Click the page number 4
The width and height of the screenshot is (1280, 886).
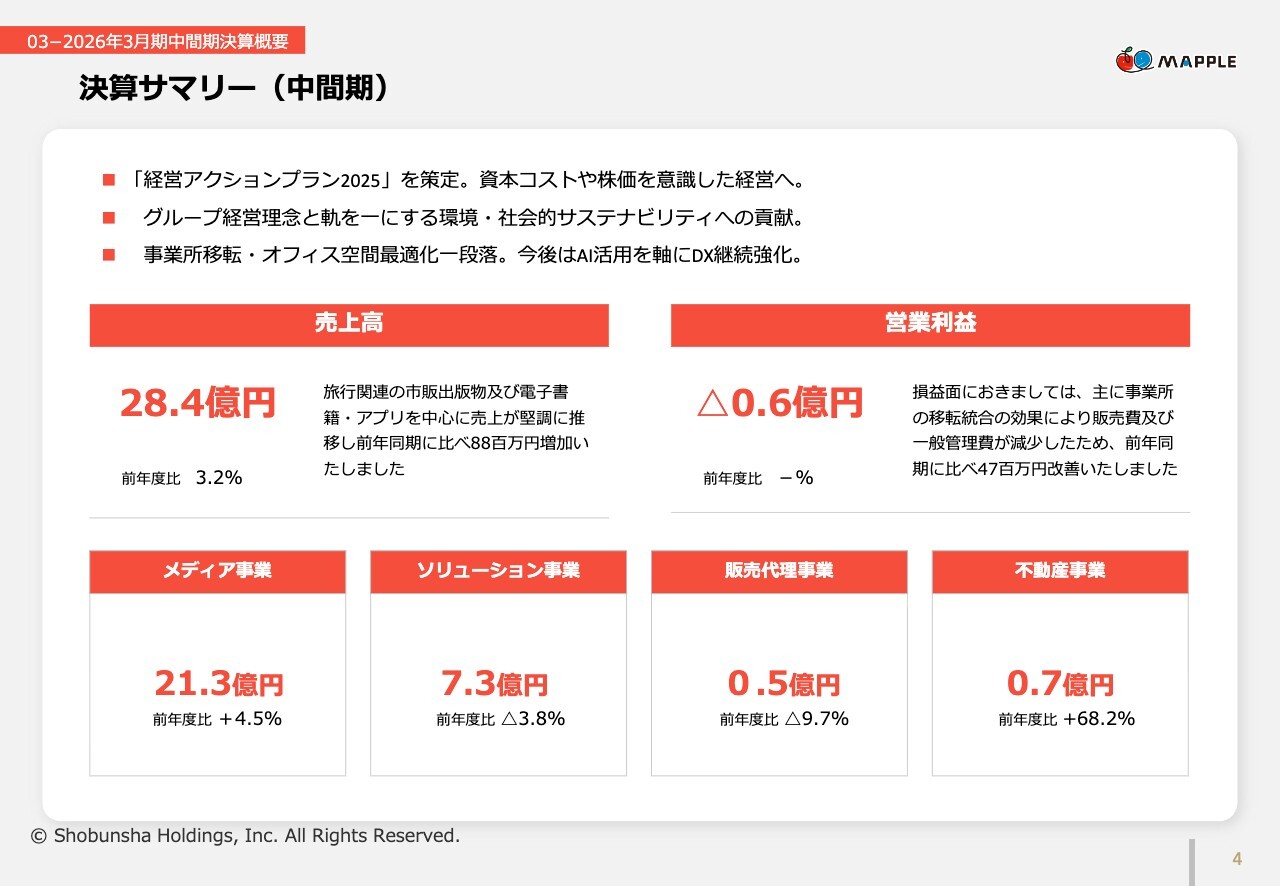tap(1237, 859)
